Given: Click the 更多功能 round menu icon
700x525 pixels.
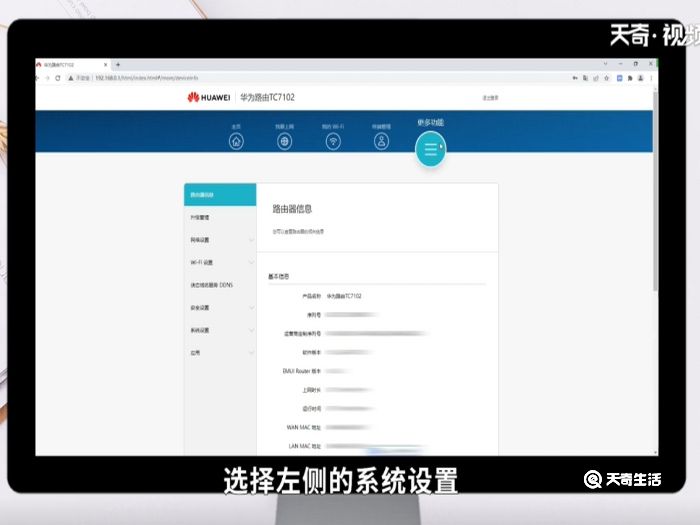Looking at the screenshot, I should point(430,149).
